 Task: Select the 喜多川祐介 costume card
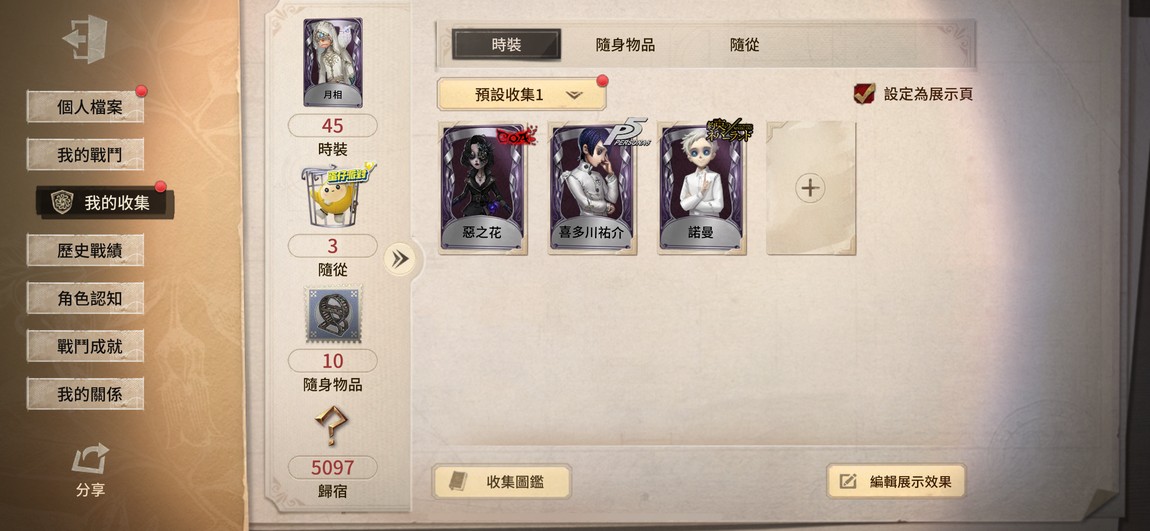tap(592, 188)
